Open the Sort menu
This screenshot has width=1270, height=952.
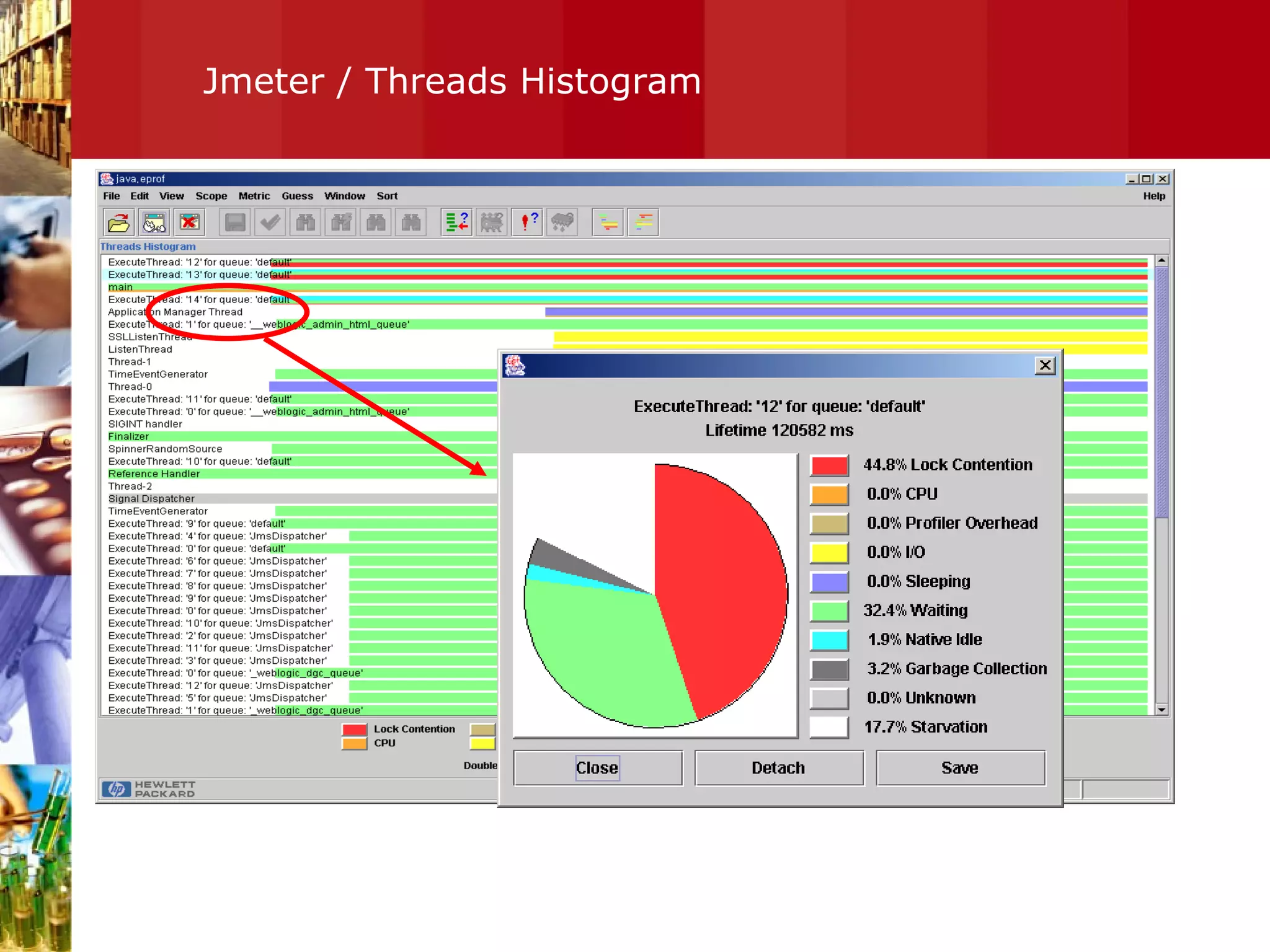[388, 196]
